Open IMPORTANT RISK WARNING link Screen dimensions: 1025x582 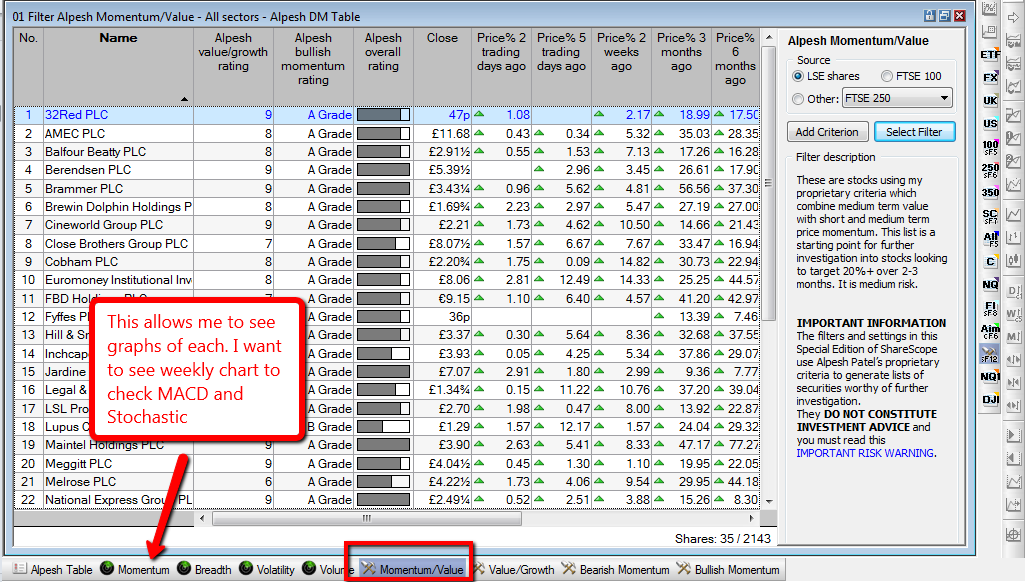[865, 453]
